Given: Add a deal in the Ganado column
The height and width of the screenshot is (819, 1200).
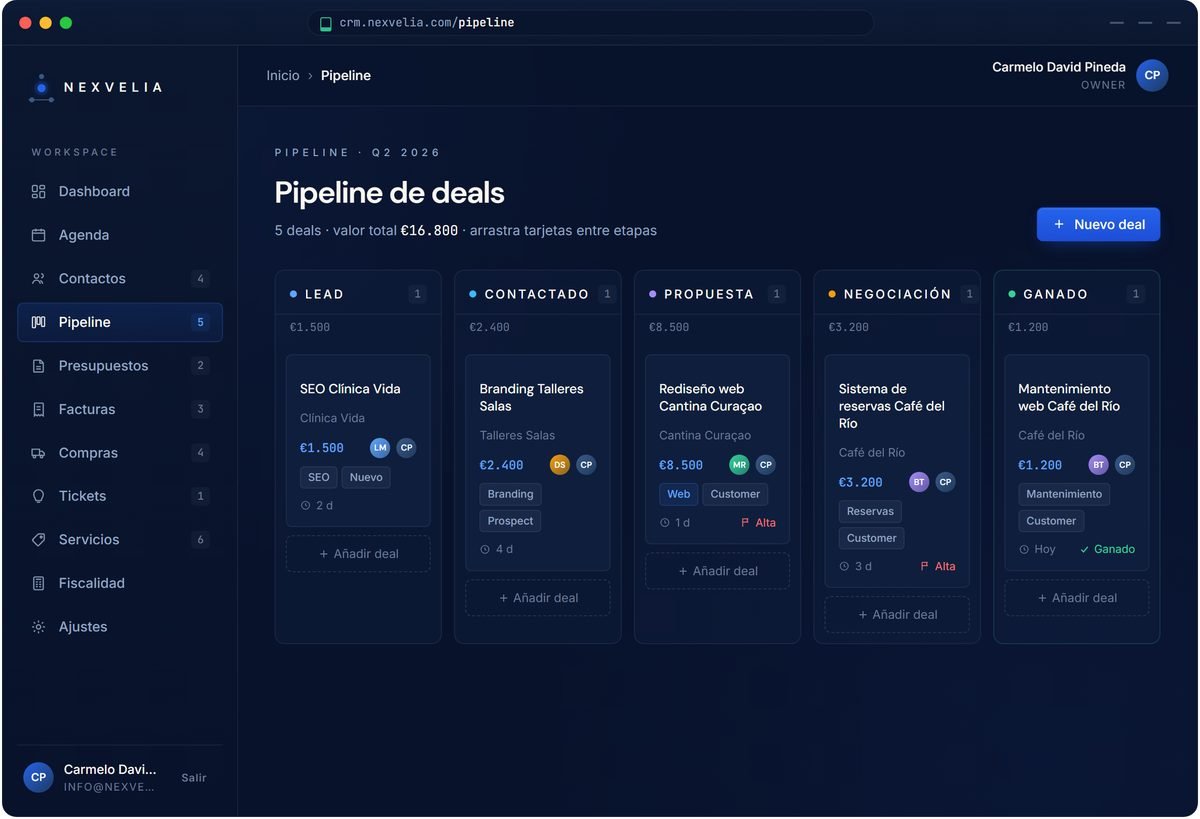Looking at the screenshot, I should [x=1076, y=598].
